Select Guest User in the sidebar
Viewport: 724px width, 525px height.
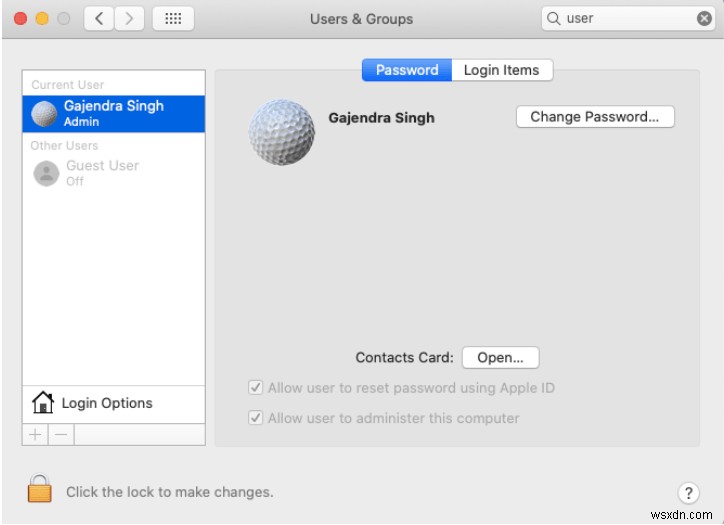tap(114, 173)
